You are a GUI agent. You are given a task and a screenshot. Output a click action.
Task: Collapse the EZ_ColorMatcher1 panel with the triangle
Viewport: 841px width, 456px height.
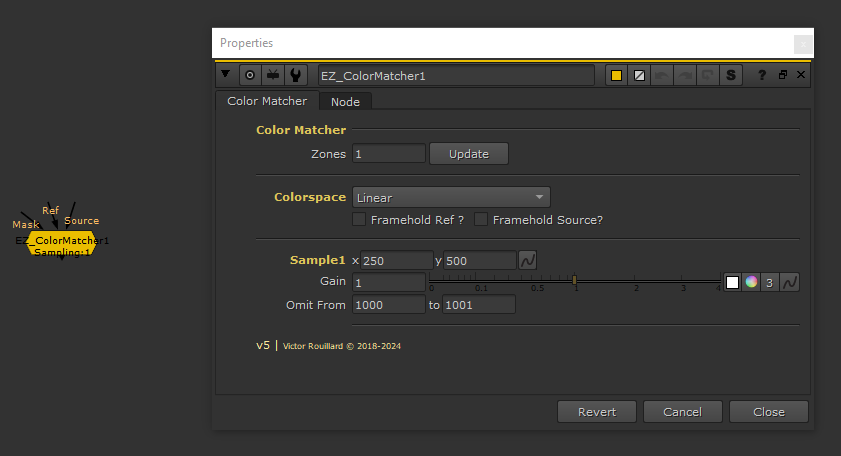[x=226, y=75]
